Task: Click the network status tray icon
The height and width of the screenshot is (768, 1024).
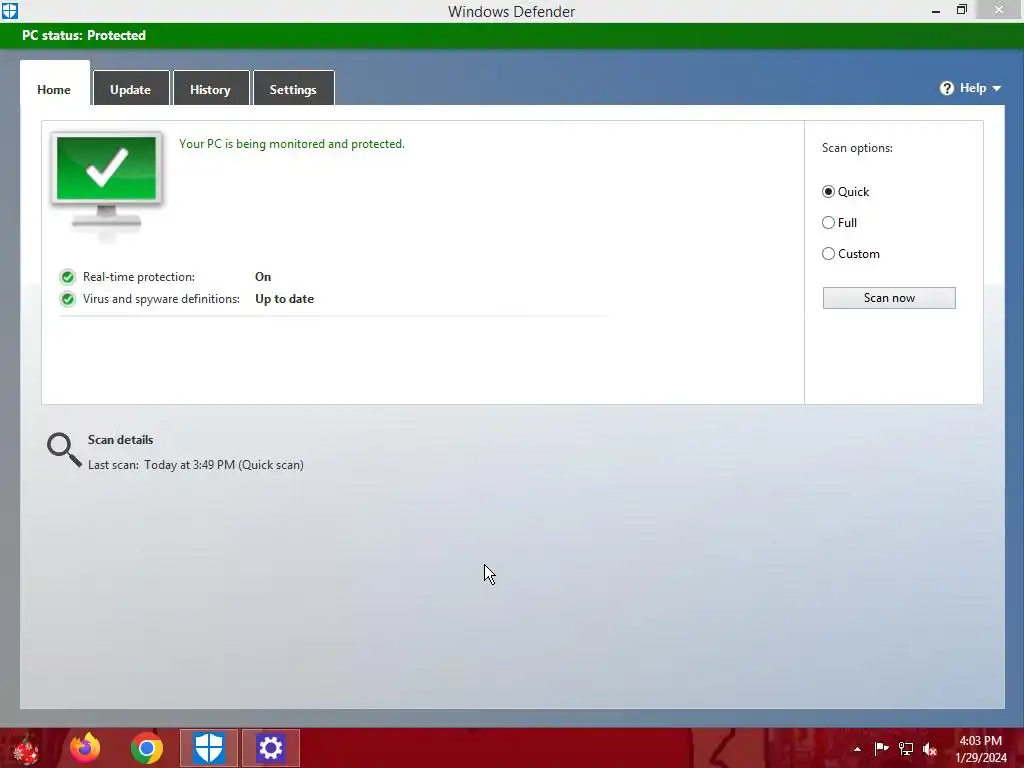Action: click(x=906, y=748)
